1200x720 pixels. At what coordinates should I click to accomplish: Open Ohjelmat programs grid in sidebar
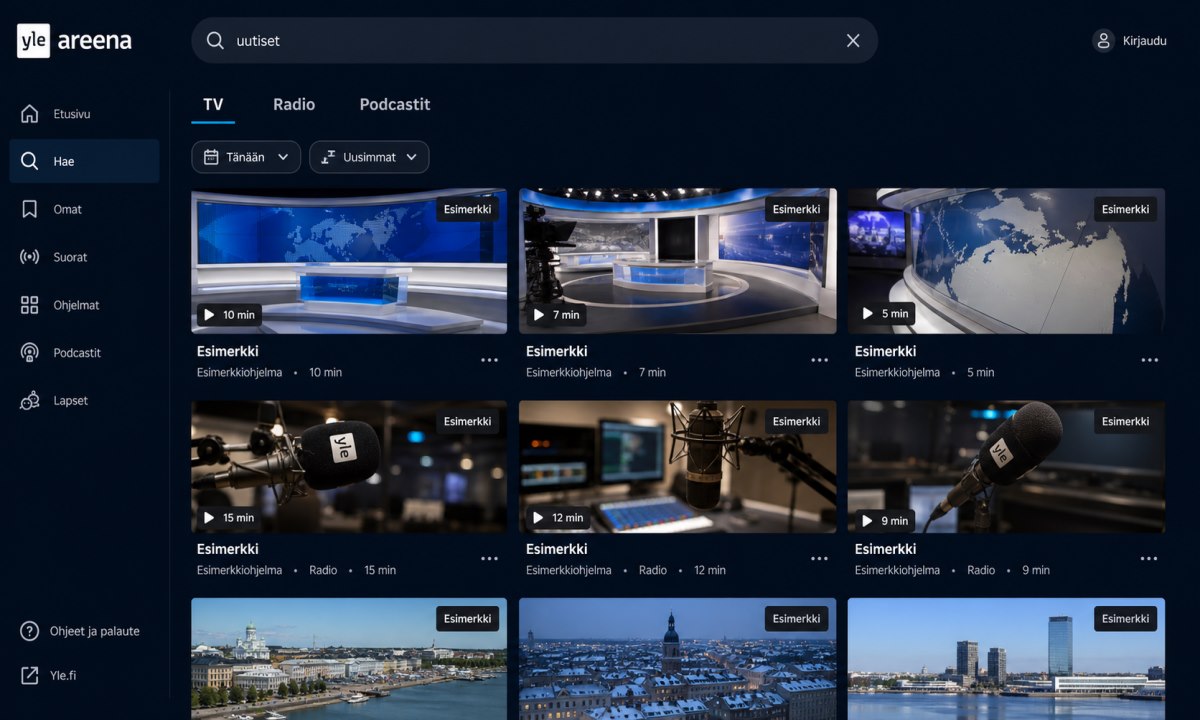[84, 305]
